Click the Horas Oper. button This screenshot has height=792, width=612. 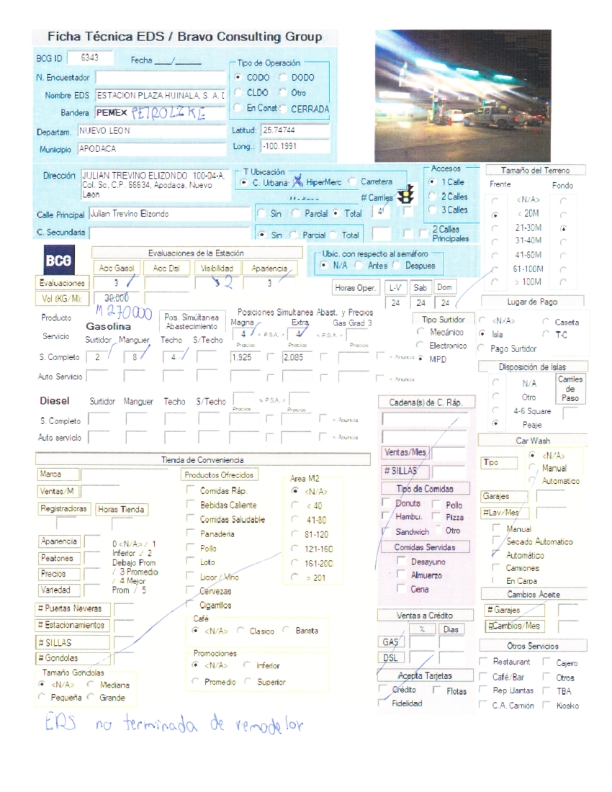355,287
